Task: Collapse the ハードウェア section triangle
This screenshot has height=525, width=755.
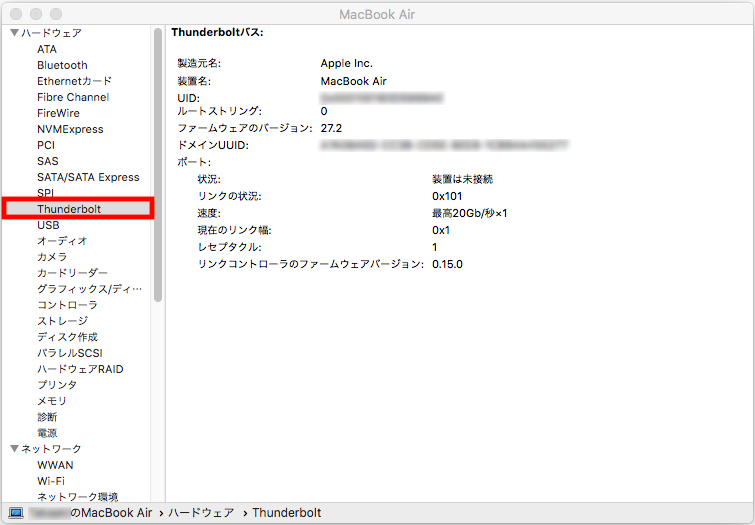Action: tap(14, 33)
